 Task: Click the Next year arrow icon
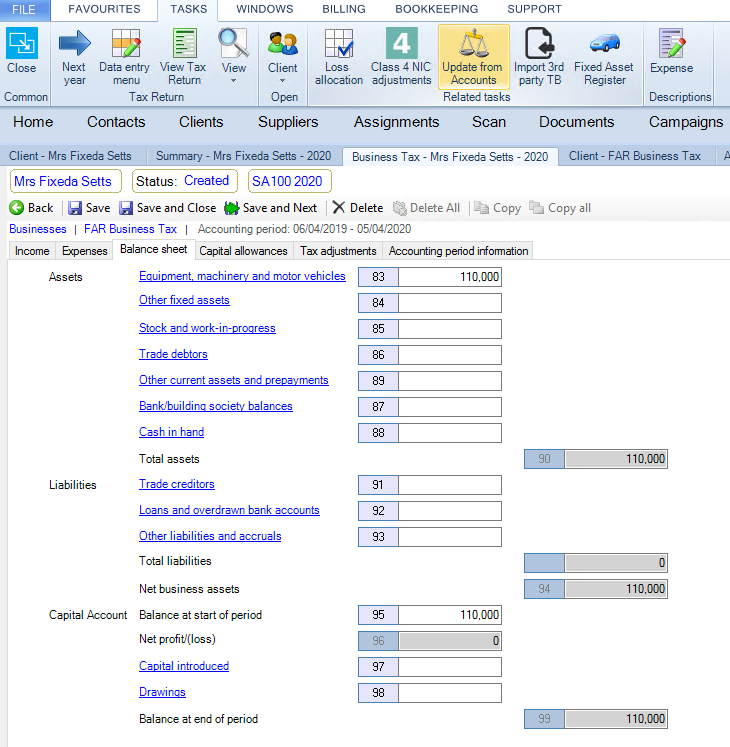pyautogui.click(x=74, y=43)
